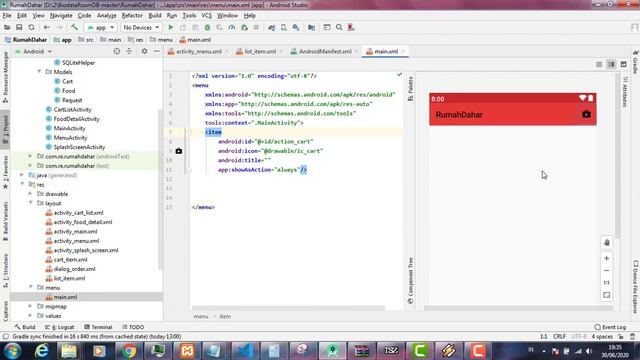Switch to Code only view mode
This screenshot has width=640, height=360.
[x=599, y=64]
